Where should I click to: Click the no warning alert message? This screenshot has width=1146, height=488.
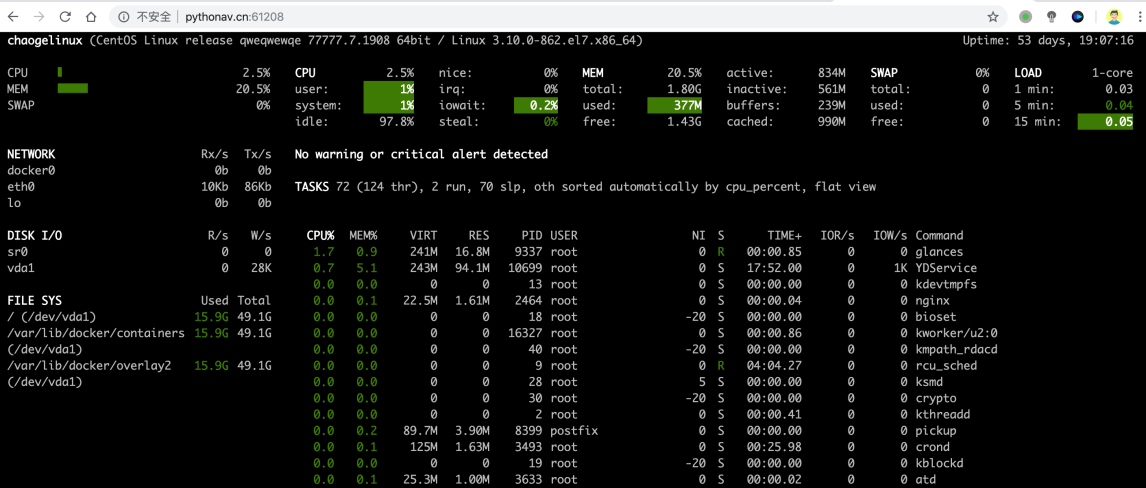pos(421,154)
